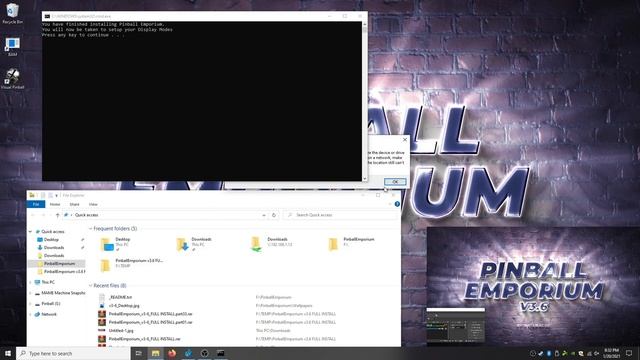The image size is (640, 360).
Task: Click the Back arrow in File Explorer
Action: 33,215
